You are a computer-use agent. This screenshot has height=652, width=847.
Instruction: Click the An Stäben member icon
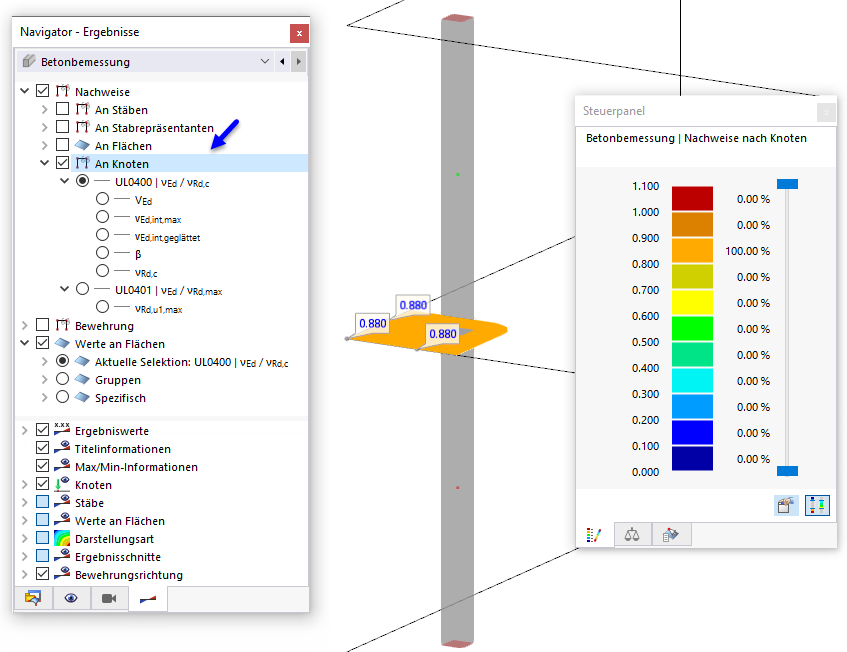(x=83, y=109)
